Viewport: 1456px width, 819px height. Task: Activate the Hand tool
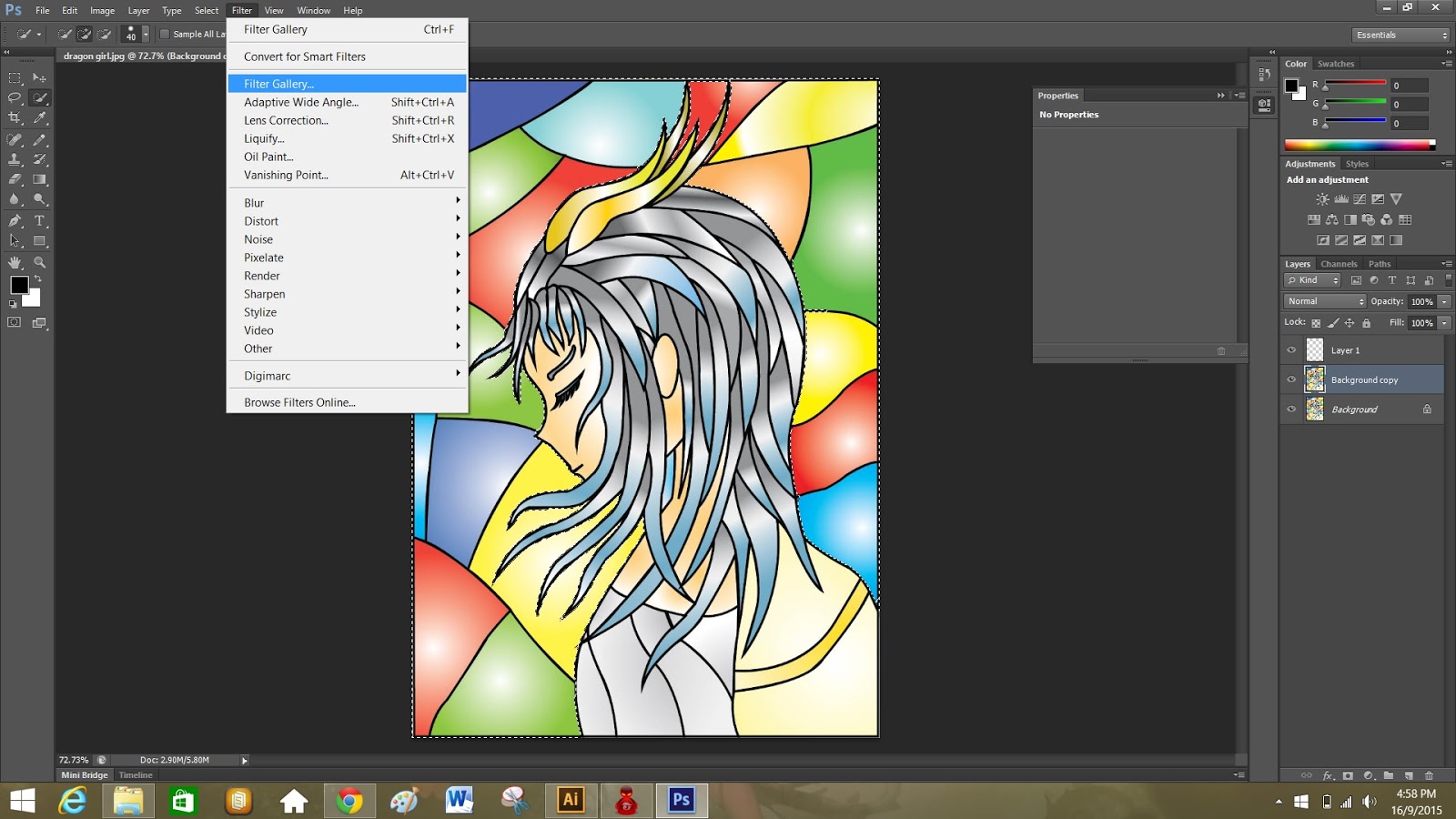pyautogui.click(x=15, y=262)
